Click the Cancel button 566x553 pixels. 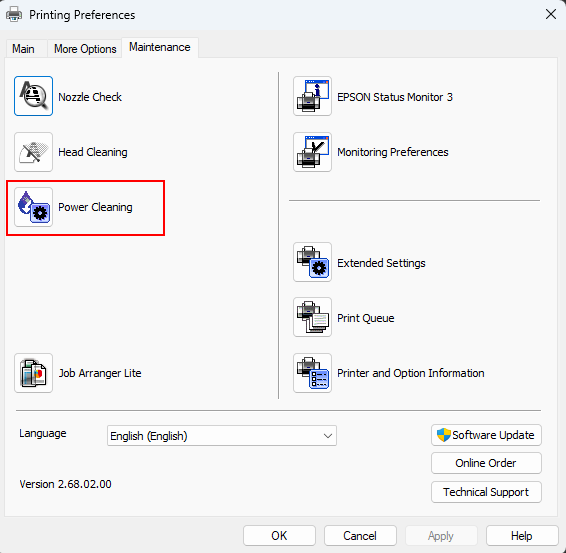tap(360, 536)
